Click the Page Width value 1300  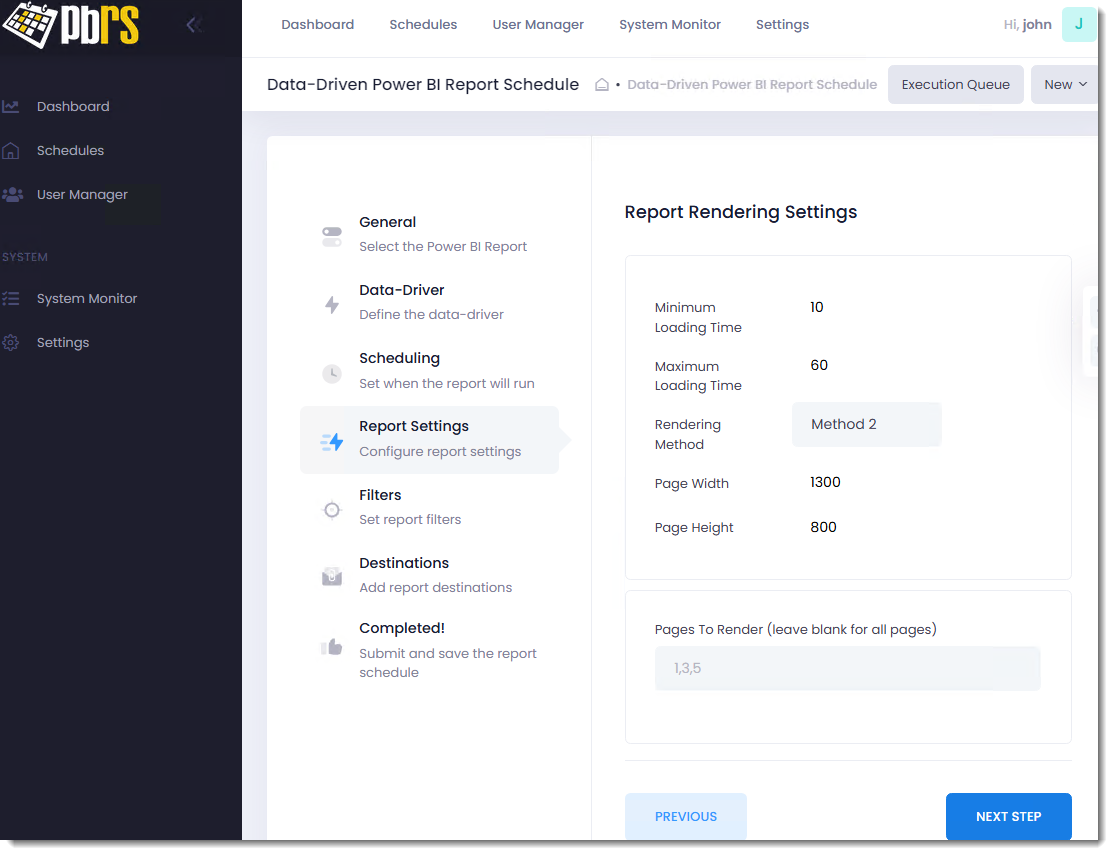click(825, 482)
